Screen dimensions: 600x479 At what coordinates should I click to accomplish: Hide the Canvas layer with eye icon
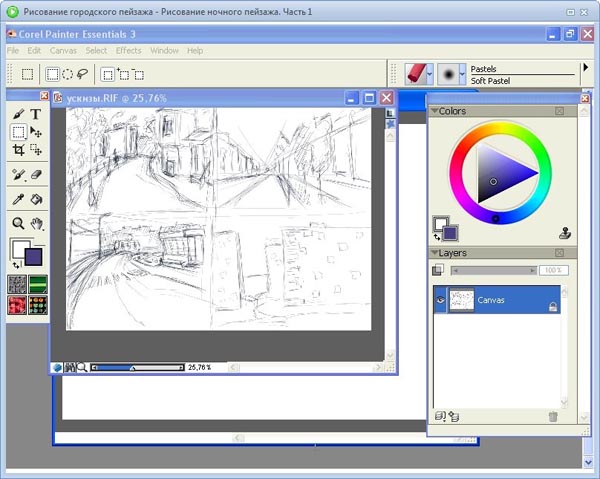coord(440,299)
